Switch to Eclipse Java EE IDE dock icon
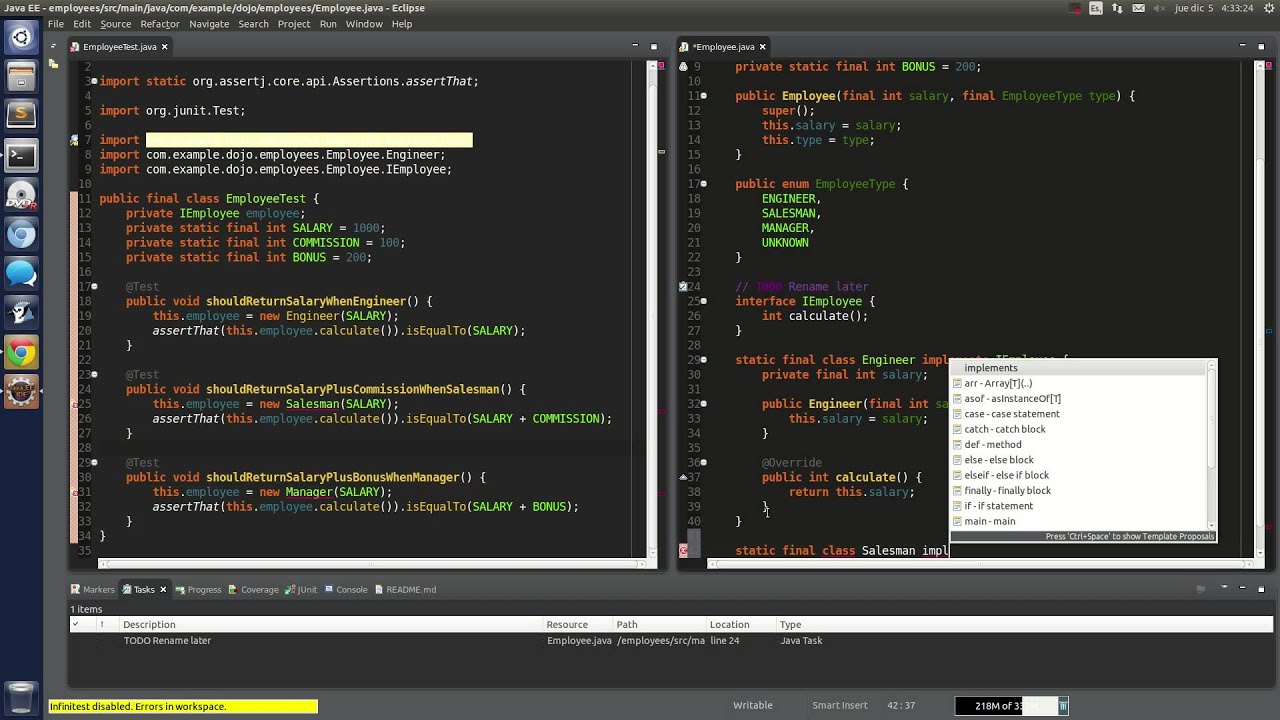1280x720 pixels. coord(21,391)
